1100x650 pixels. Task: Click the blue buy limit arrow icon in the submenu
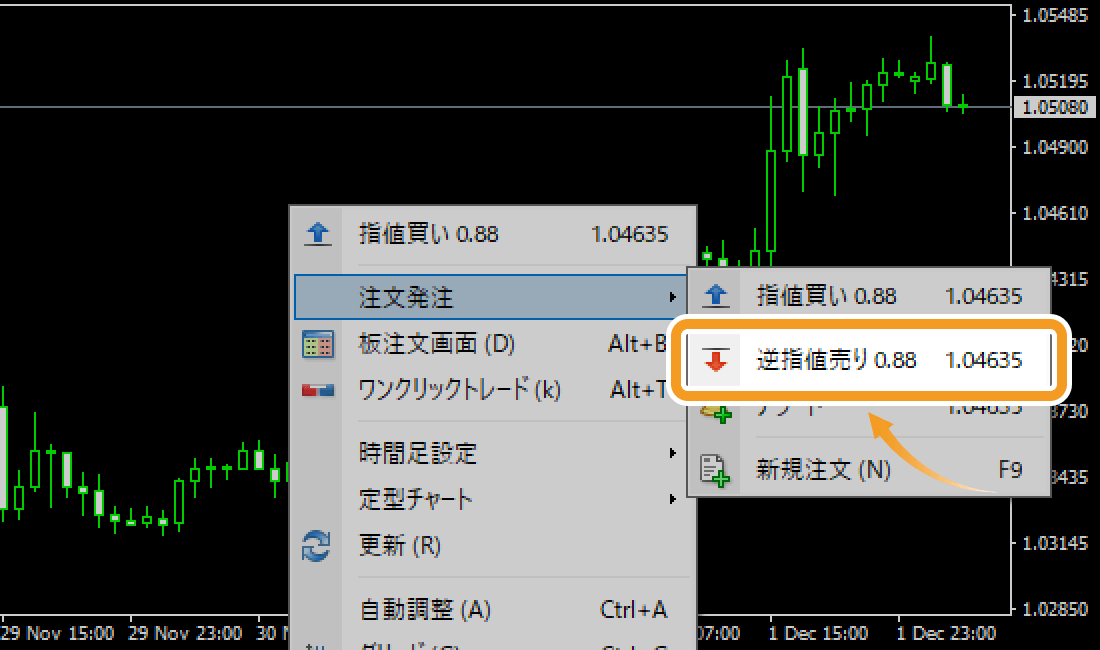(716, 295)
